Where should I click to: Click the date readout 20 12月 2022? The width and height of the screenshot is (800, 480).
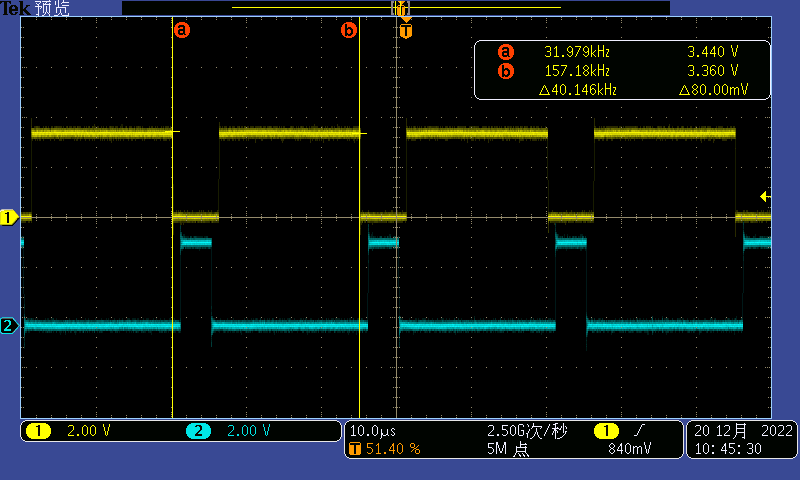point(743,431)
